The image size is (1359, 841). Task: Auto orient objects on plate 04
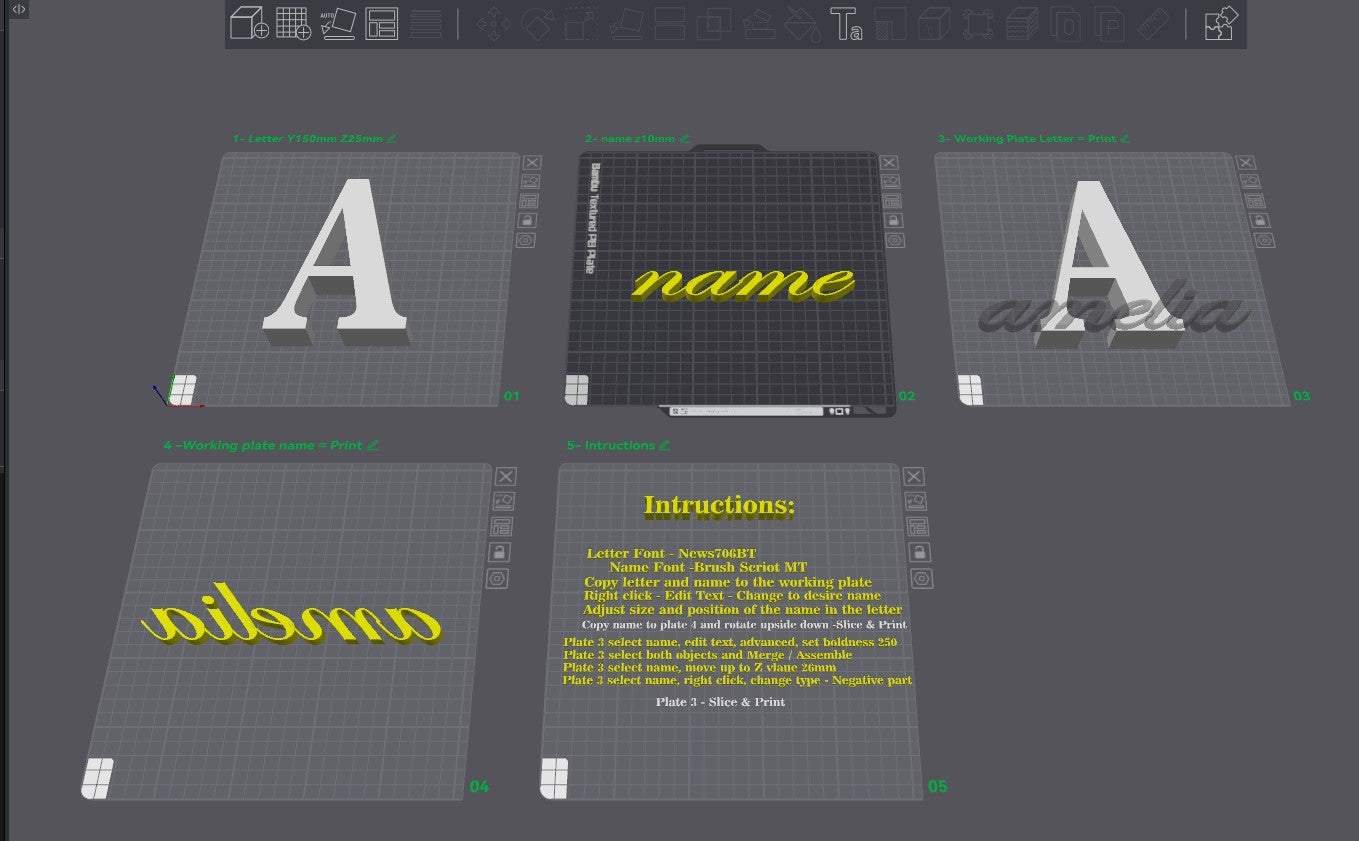pyautogui.click(x=504, y=501)
